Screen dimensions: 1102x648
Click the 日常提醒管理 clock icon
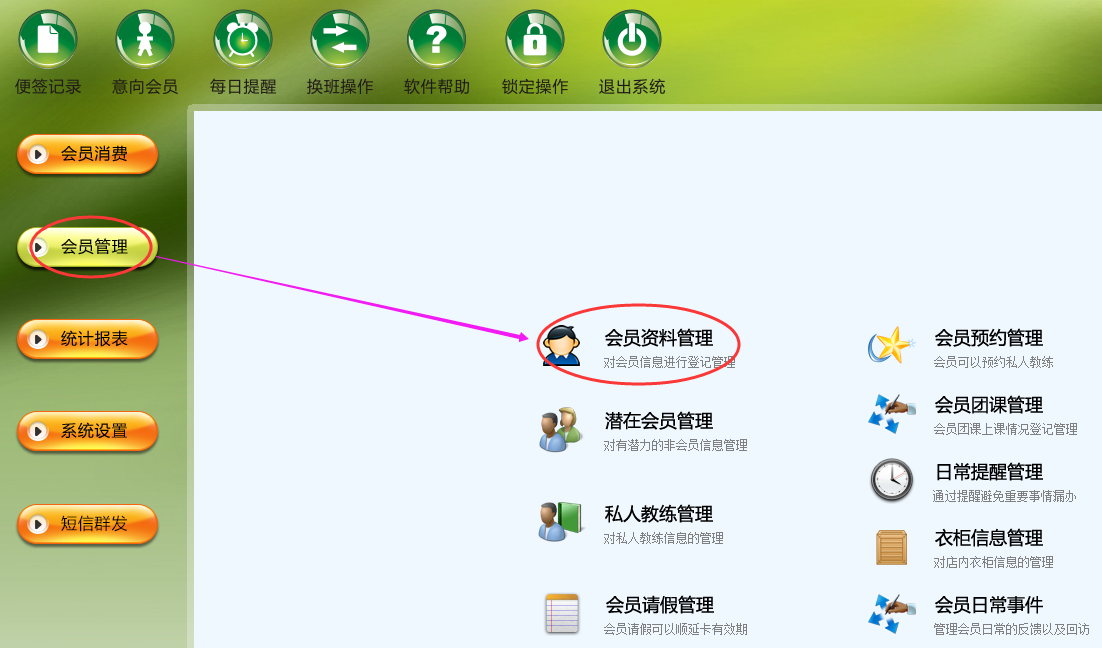892,480
